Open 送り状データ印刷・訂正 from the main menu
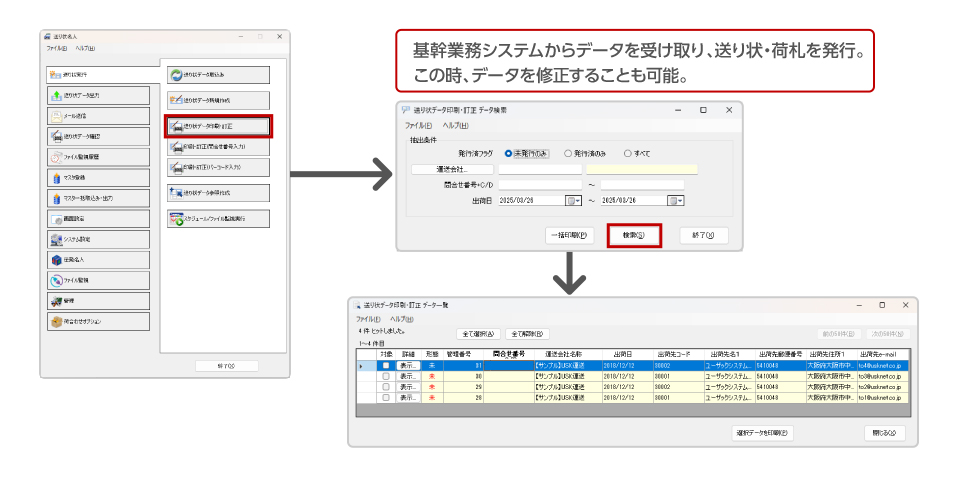Image resolution: width=958 pixels, height=480 pixels. 218,127
